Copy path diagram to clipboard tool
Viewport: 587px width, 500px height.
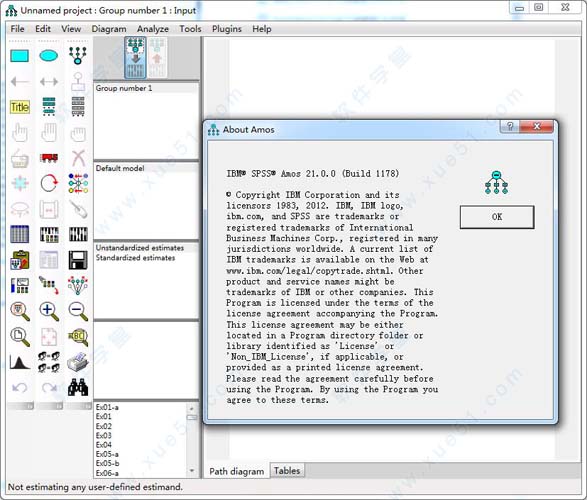[19, 260]
